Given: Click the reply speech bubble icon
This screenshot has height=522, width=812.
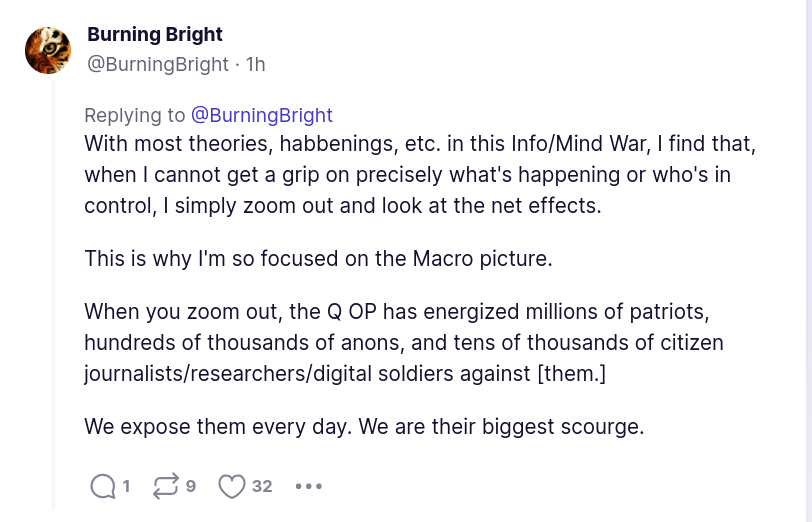Looking at the screenshot, I should [102, 486].
